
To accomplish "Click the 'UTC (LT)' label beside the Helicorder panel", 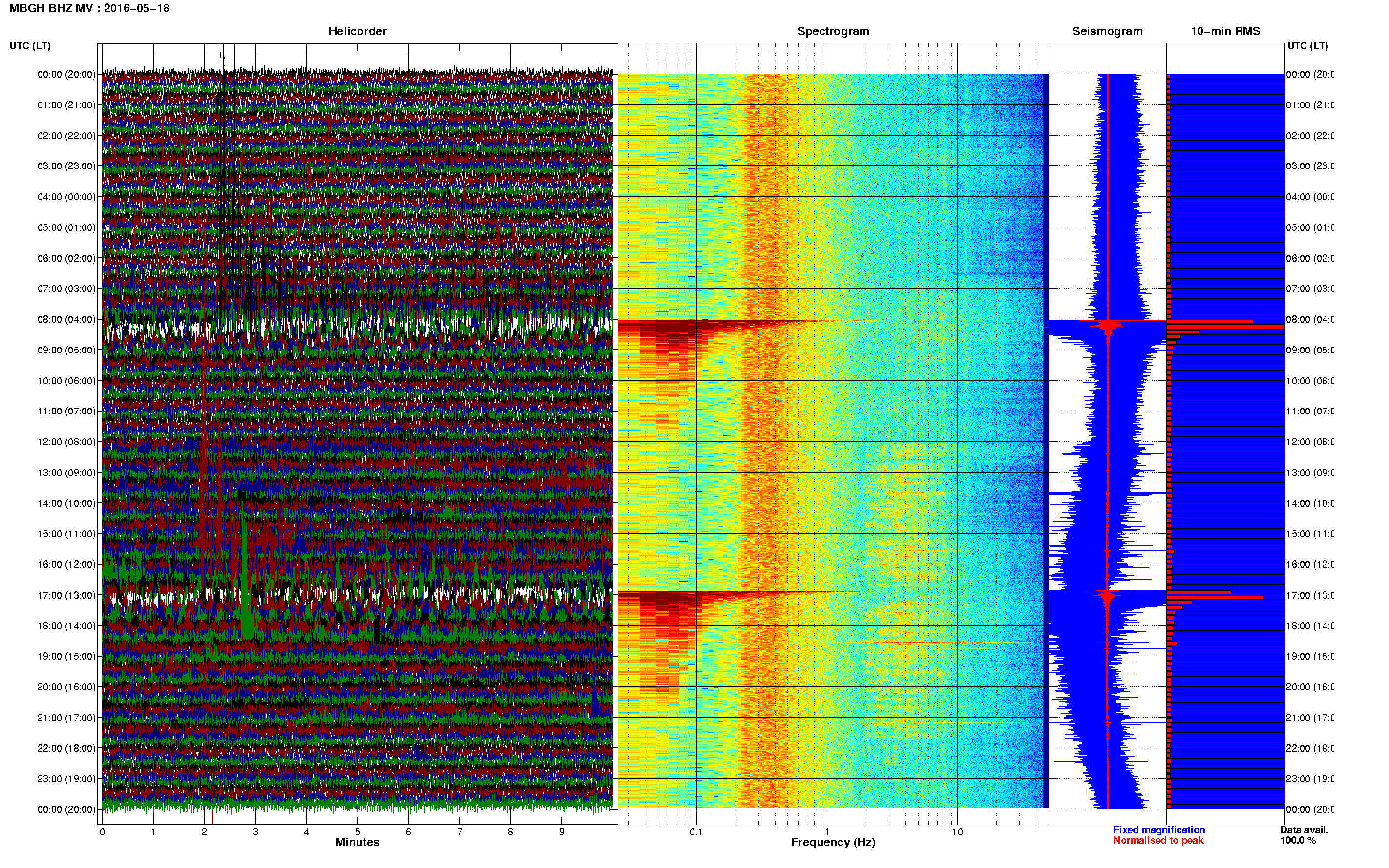I will click(x=30, y=46).
